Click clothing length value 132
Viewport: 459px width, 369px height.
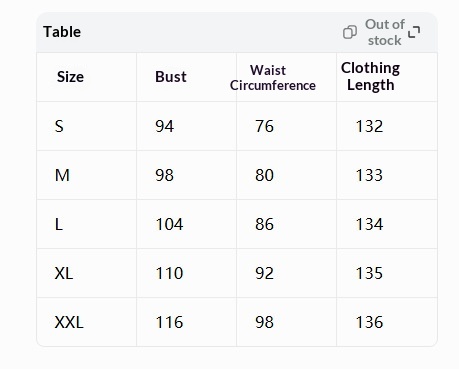pyautogui.click(x=369, y=126)
